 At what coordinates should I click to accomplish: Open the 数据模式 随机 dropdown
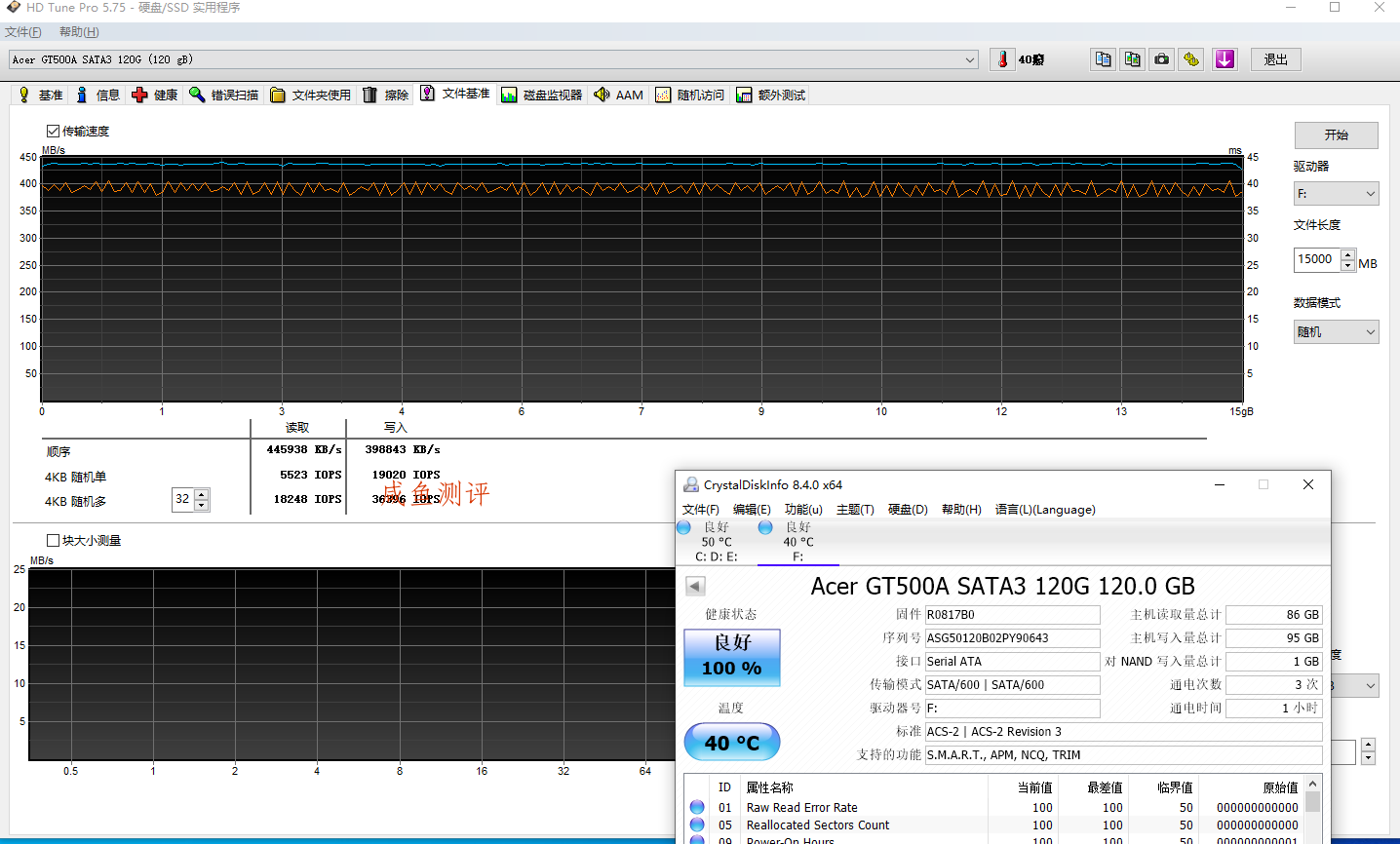pos(1336,332)
